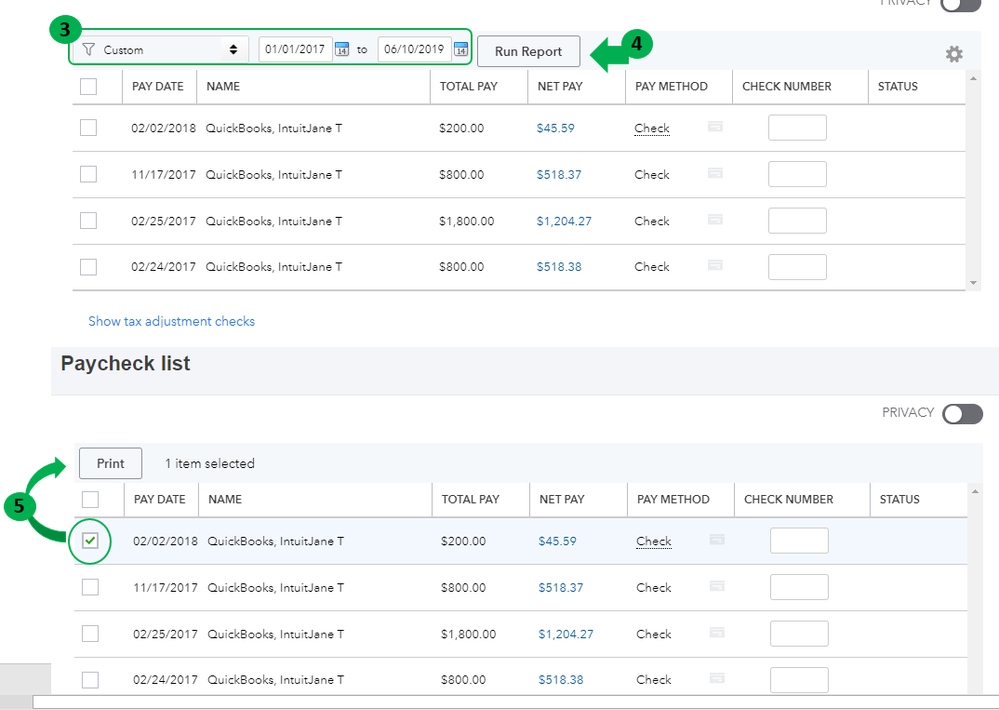Screen dimensions: 999x710
Task: Toggle the PRIVACY switch below Paycheck list
Action: click(962, 413)
